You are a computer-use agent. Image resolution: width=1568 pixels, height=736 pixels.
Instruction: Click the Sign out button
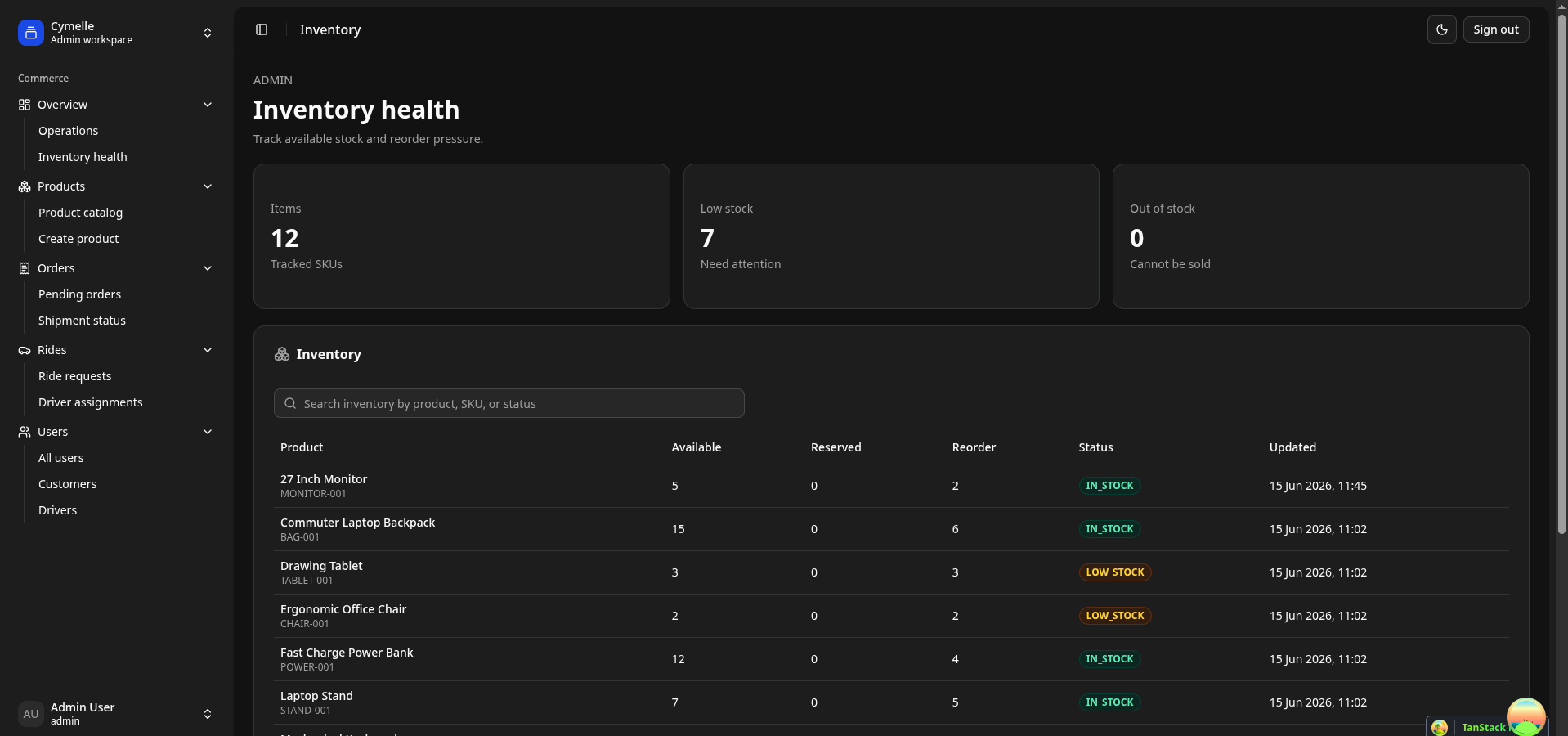click(x=1496, y=29)
